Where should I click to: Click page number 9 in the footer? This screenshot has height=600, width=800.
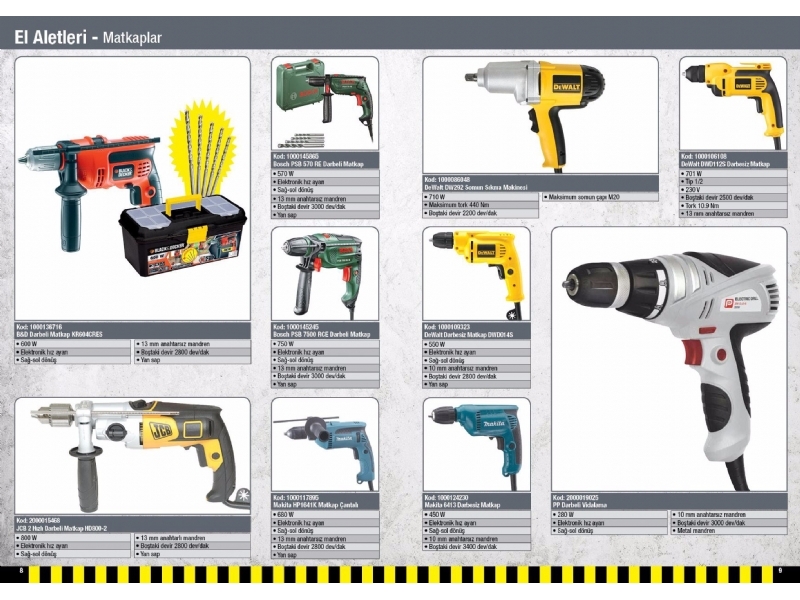coord(779,571)
